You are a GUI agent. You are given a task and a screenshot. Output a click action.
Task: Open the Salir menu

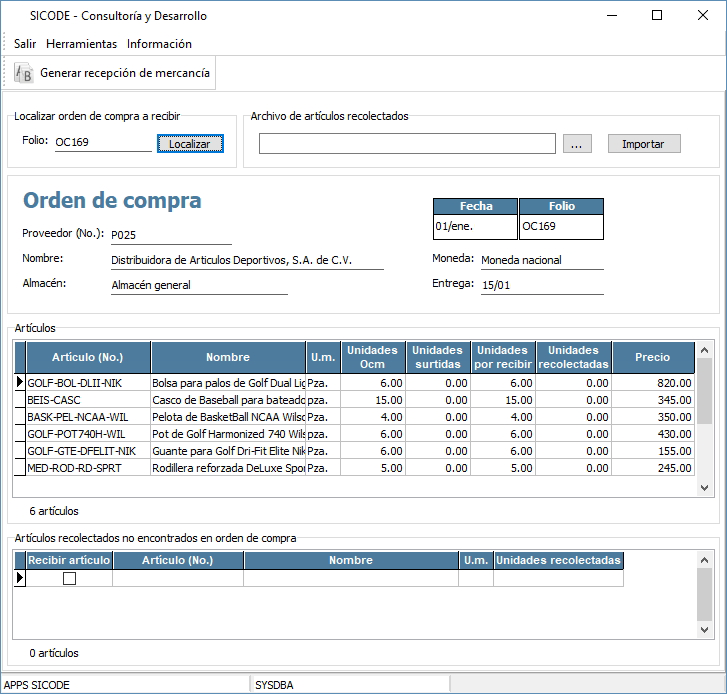(x=25, y=44)
